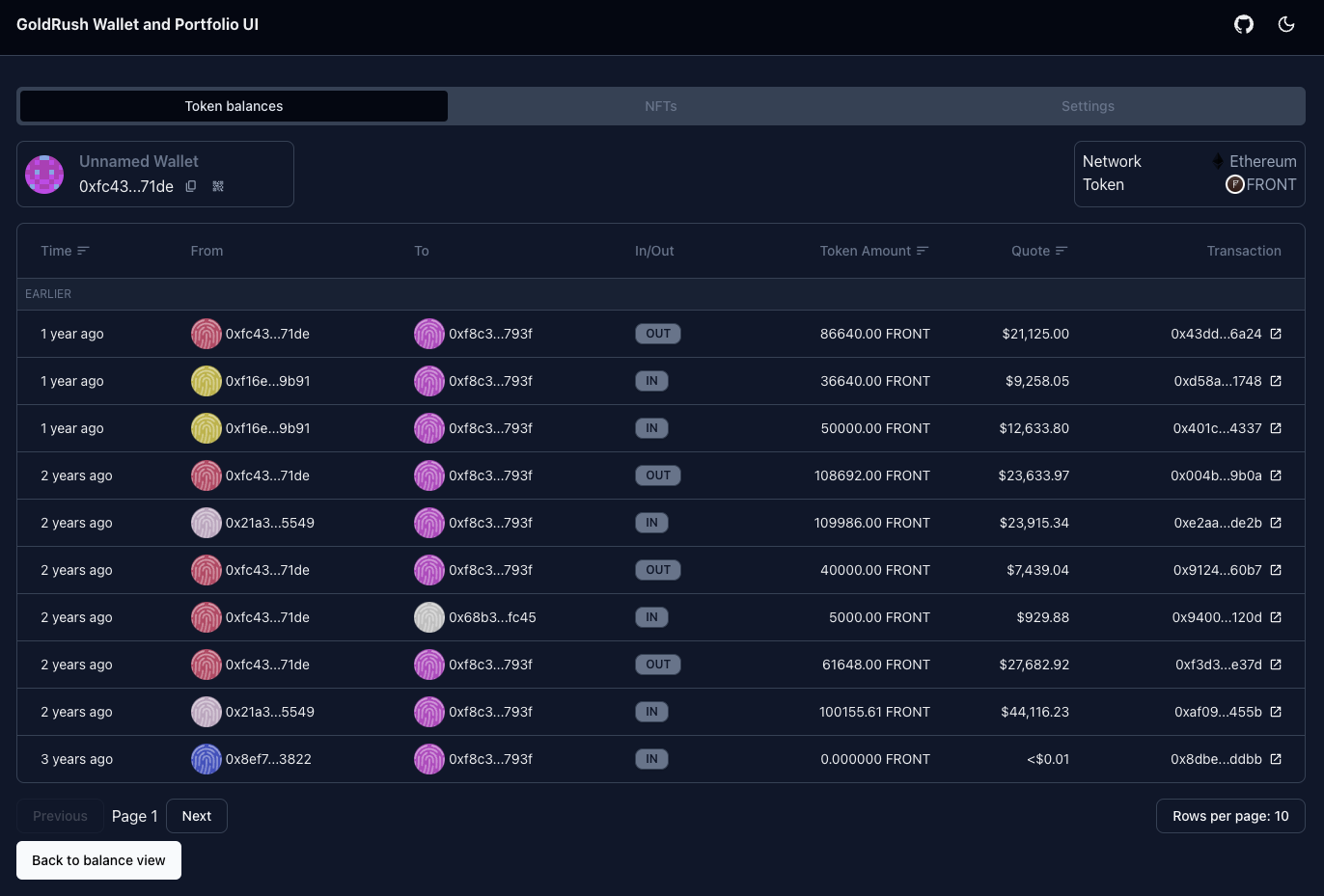Open transaction 0x8dbe...ddbb via external link icon
The height and width of the screenshot is (896, 1324).
[1276, 759]
